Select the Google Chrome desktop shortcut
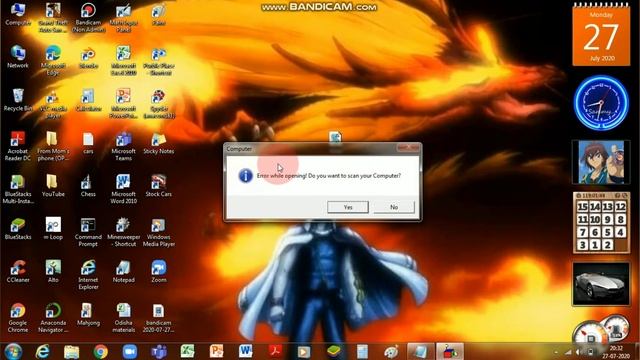 point(18,318)
